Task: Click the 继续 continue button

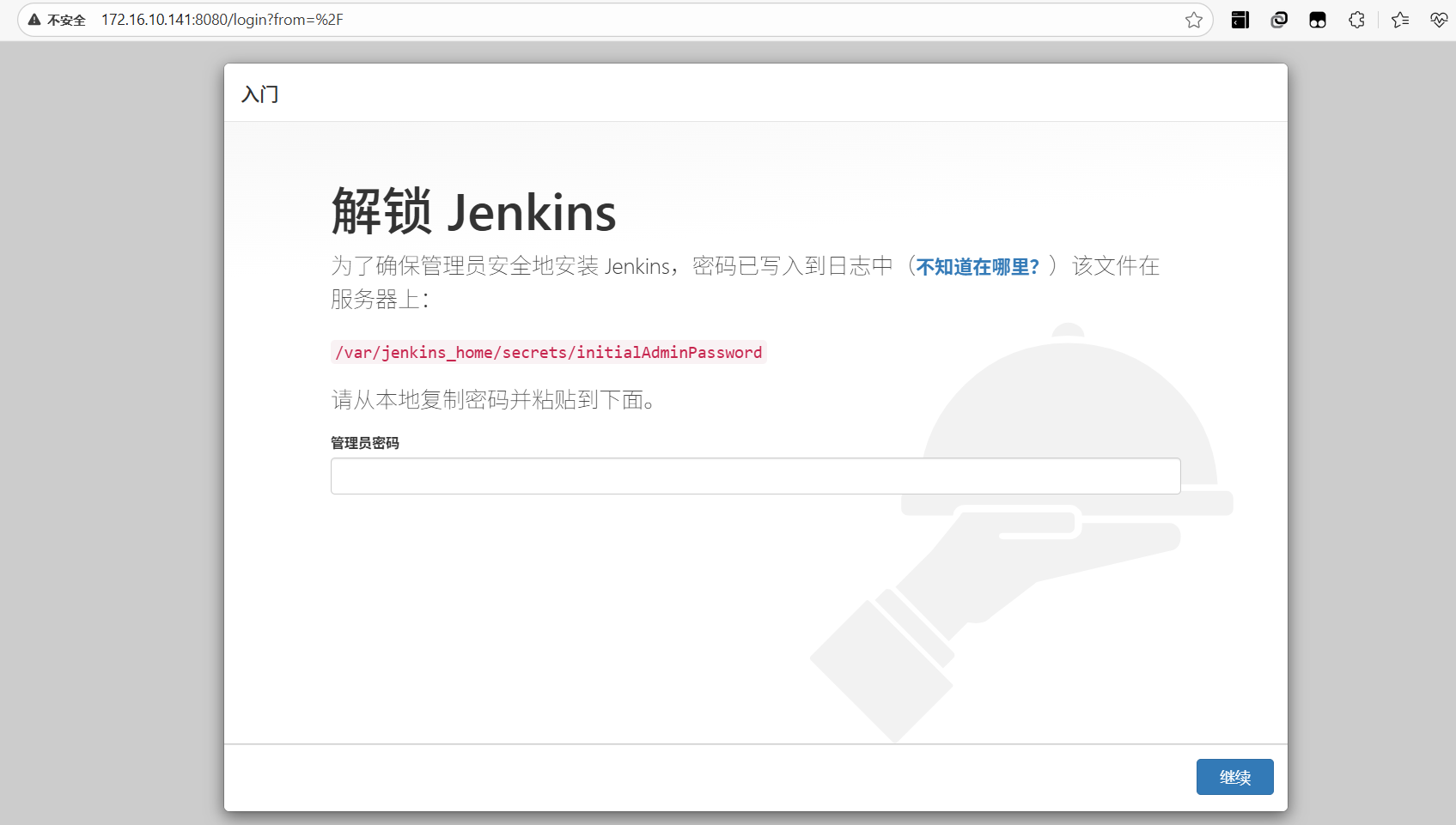Action: click(x=1234, y=777)
